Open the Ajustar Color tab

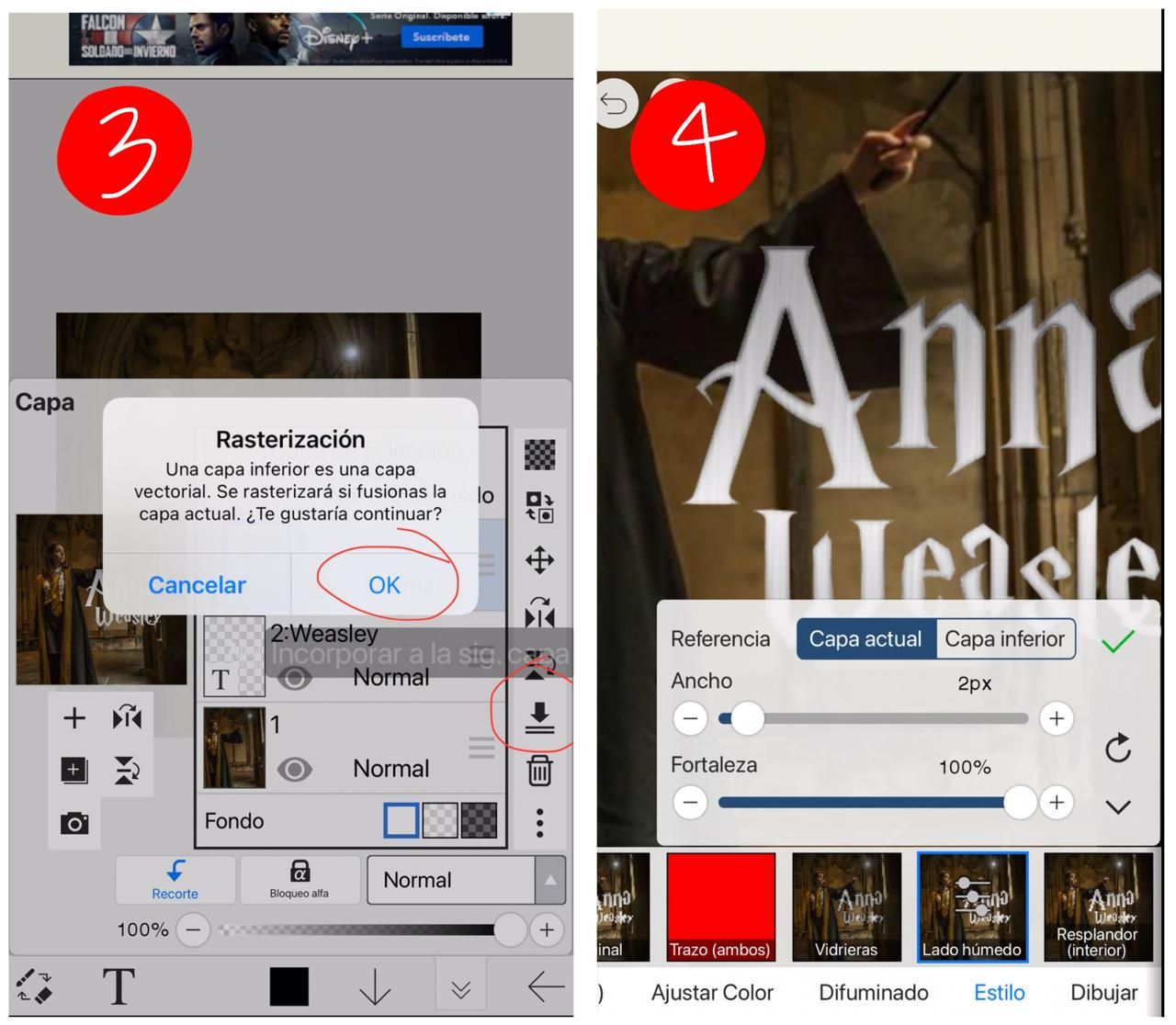click(x=712, y=993)
